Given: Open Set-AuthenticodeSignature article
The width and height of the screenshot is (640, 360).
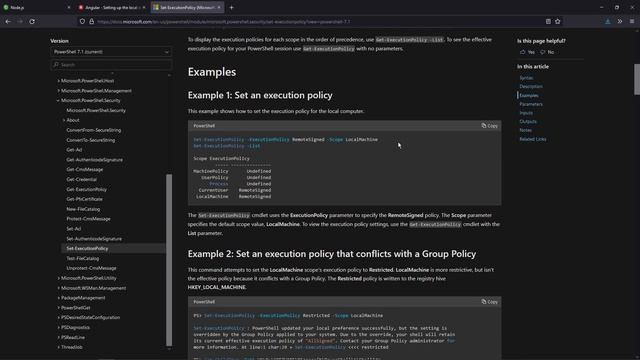Looking at the screenshot, I should [94, 239].
